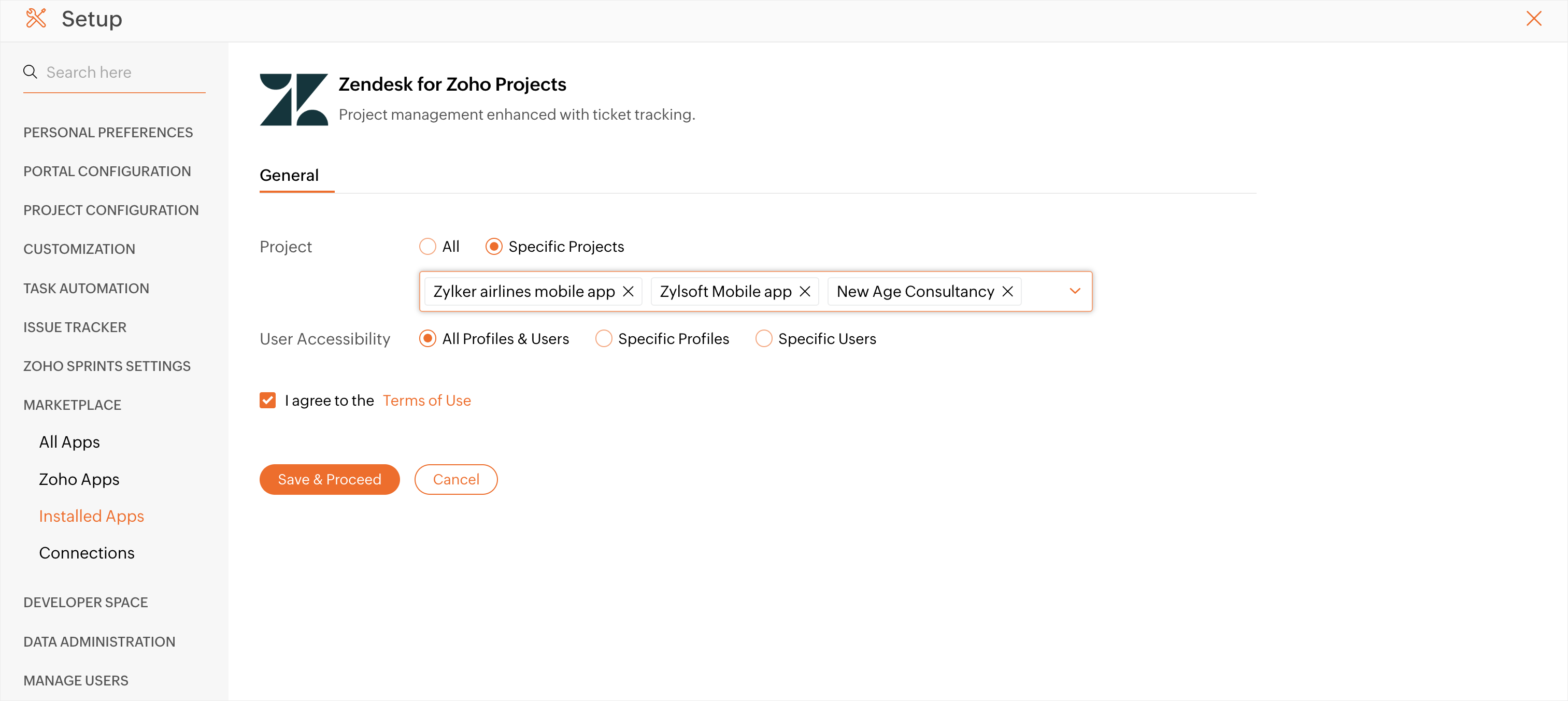Uncheck the Terms of Use agreement checkbox
1568x701 pixels.
point(267,400)
